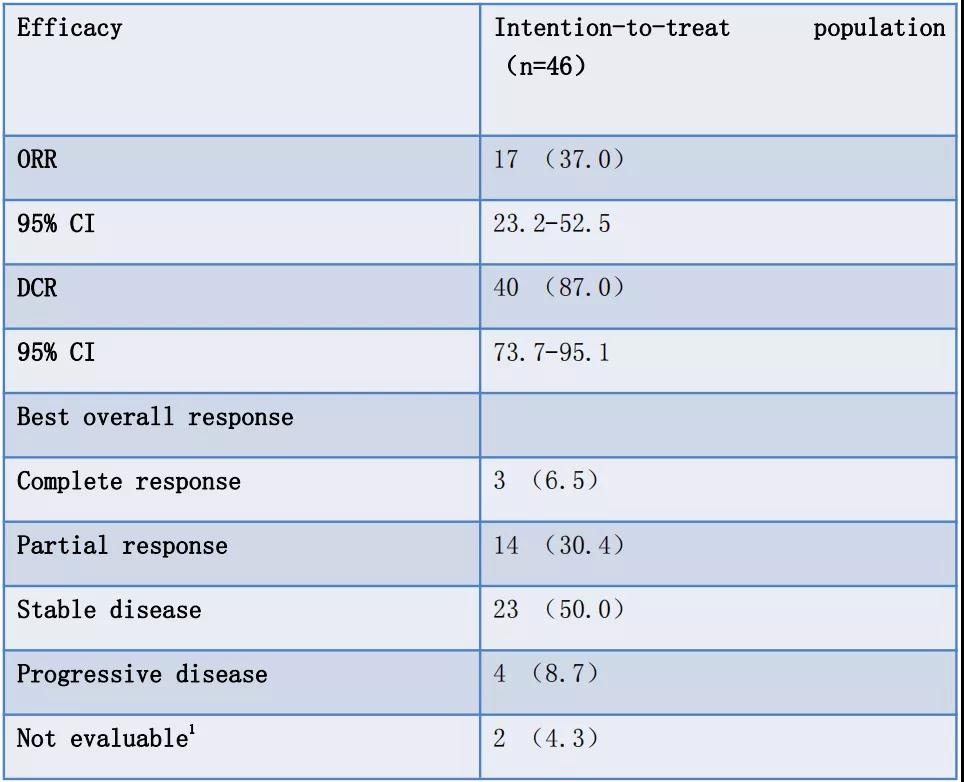Click the DCR row label
The height and width of the screenshot is (782, 964).
[x=38, y=288]
